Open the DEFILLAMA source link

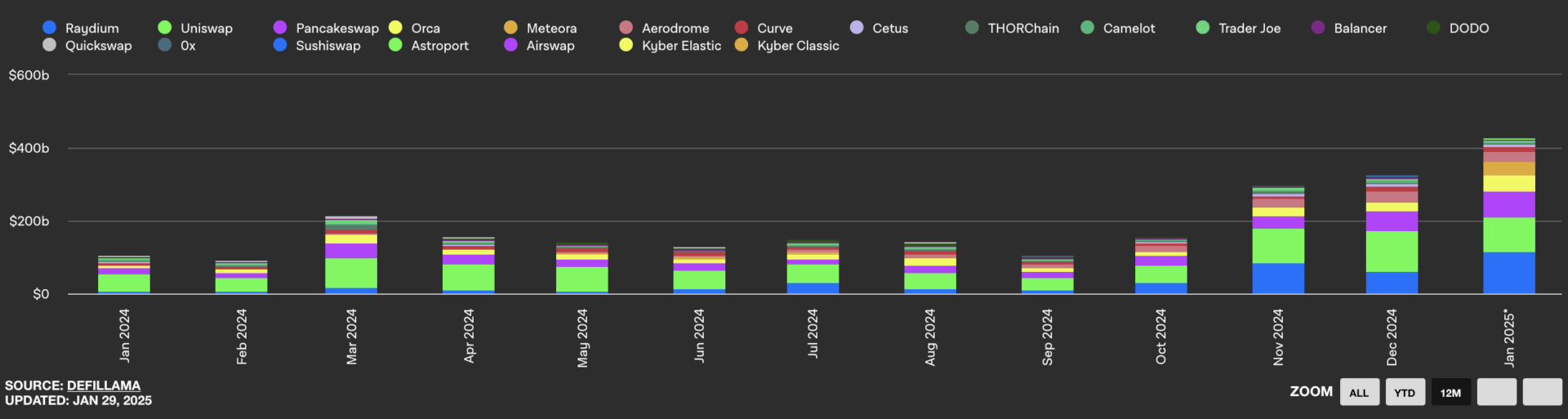104,386
